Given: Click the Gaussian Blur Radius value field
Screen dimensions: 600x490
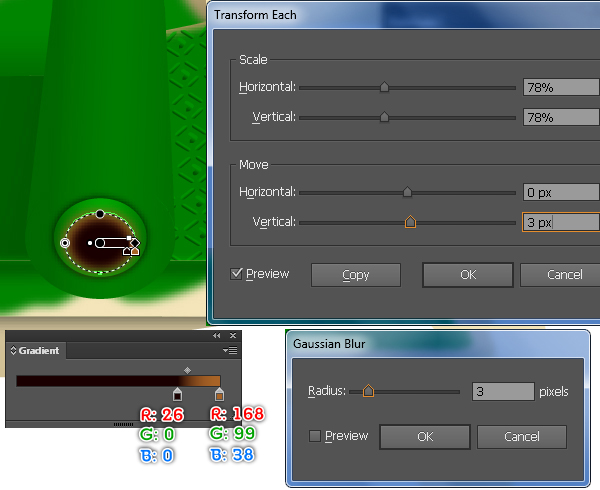Looking at the screenshot, I should 503,391.
